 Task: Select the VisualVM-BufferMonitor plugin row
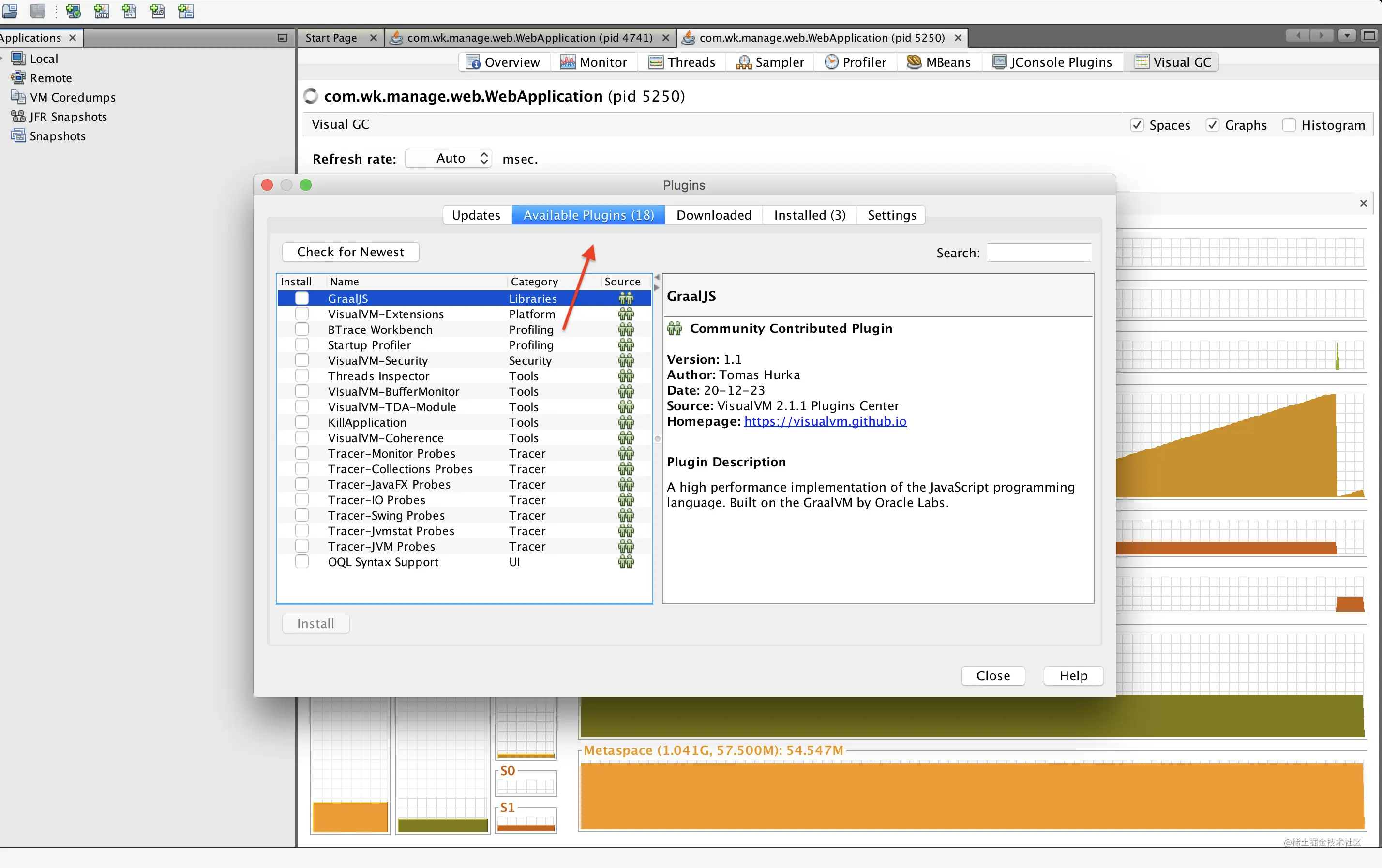pyautogui.click(x=465, y=391)
